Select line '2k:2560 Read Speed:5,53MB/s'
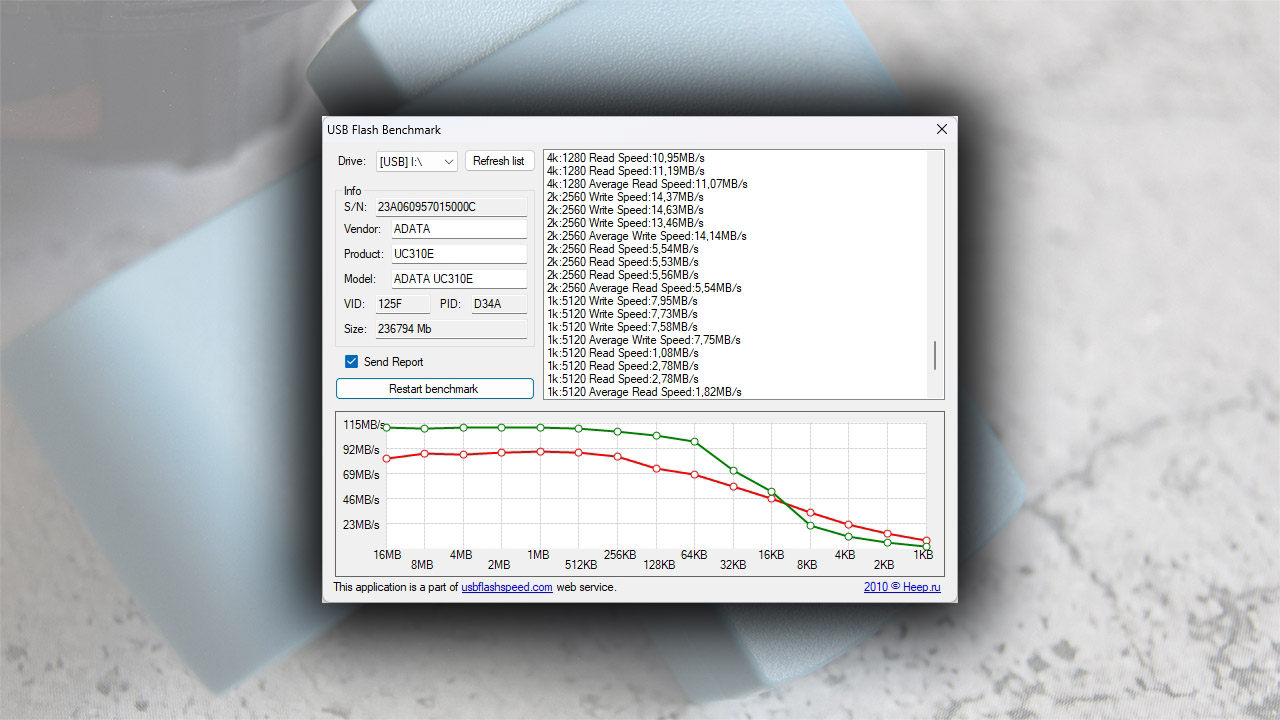 [622, 262]
